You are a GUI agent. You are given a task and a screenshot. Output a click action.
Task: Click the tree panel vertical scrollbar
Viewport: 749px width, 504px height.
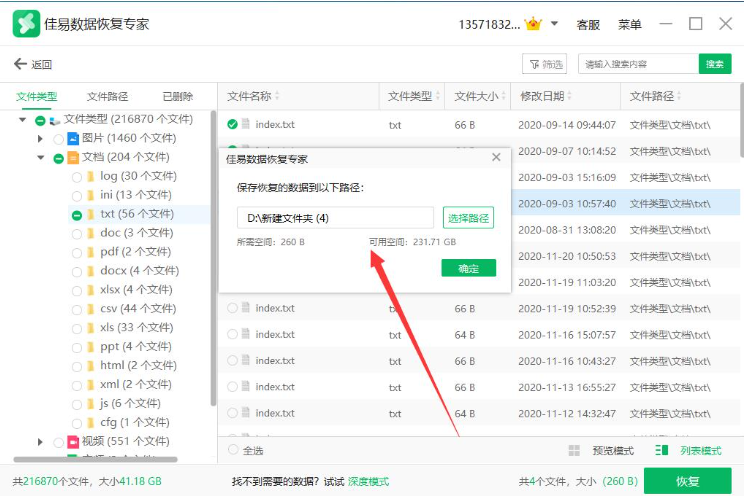[x=213, y=258]
